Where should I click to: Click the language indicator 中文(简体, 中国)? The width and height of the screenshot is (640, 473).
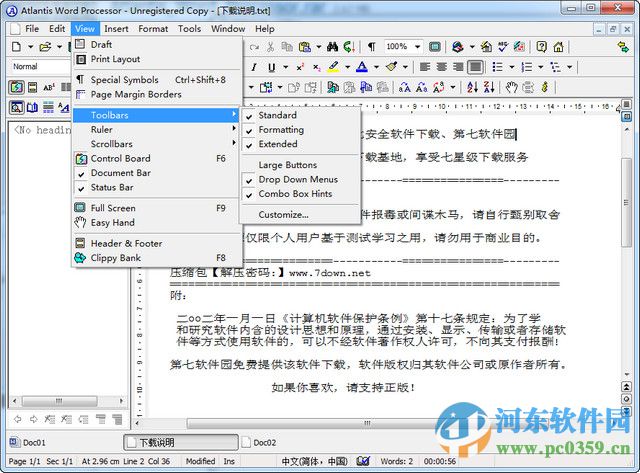(314, 461)
